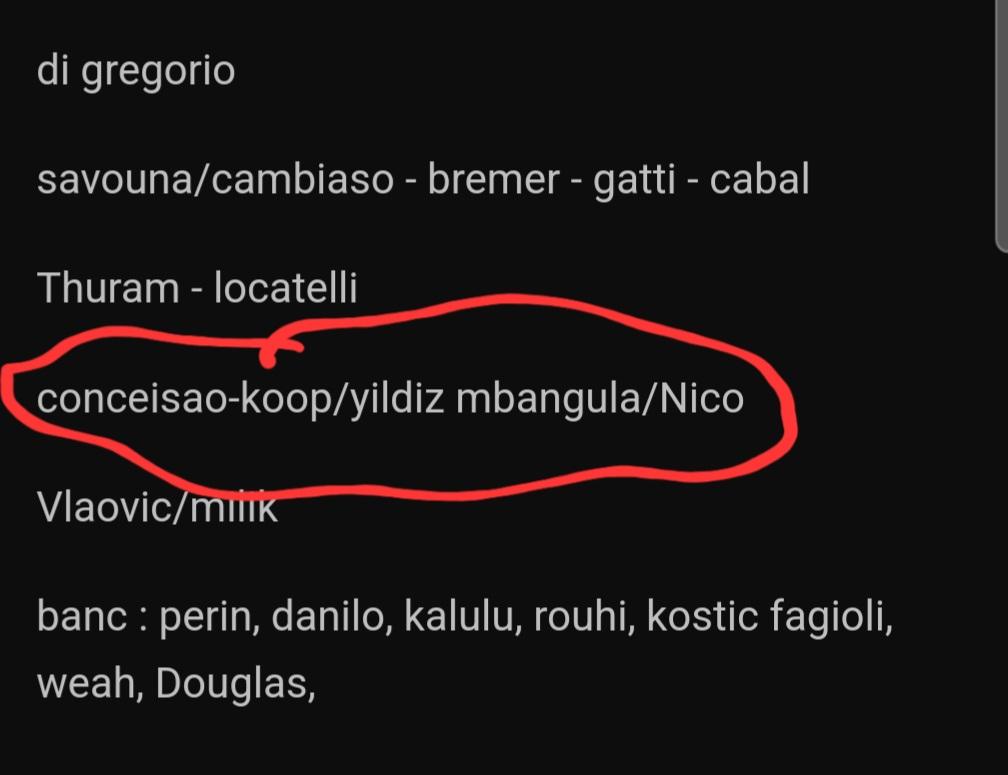Click the name 'Nico'

[x=701, y=398]
